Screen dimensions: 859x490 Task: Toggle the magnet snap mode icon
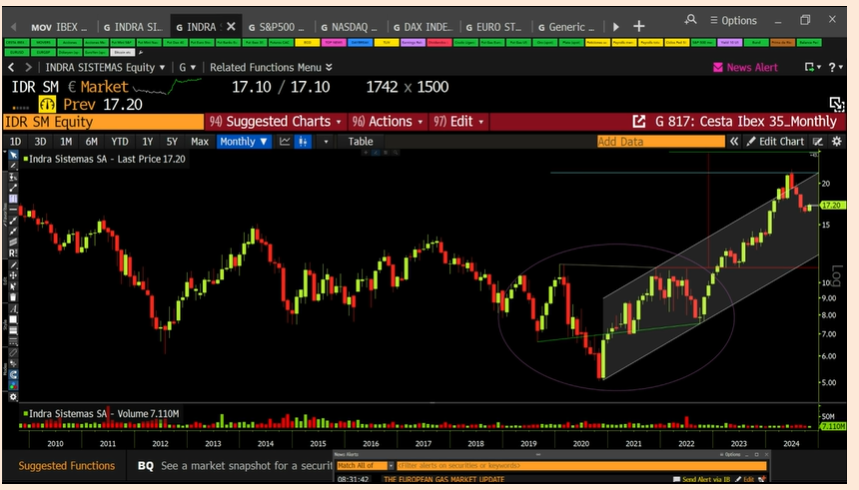coord(13,375)
